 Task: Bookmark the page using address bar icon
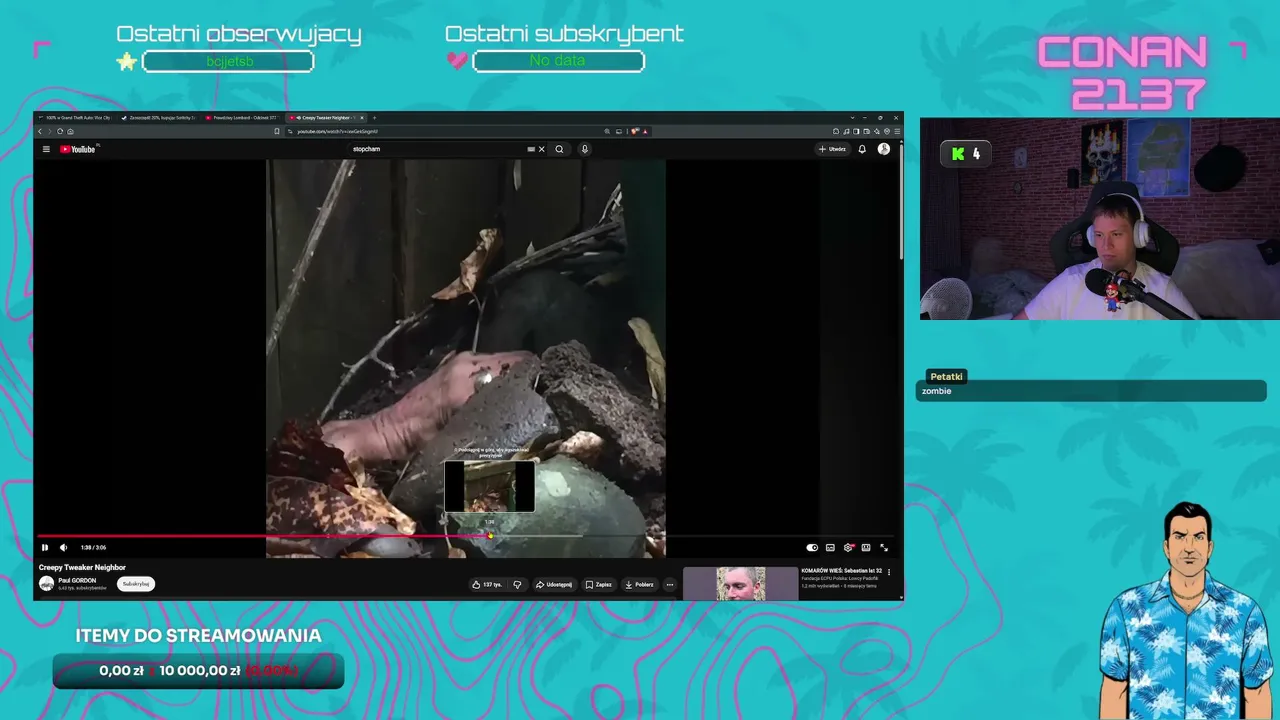(277, 131)
